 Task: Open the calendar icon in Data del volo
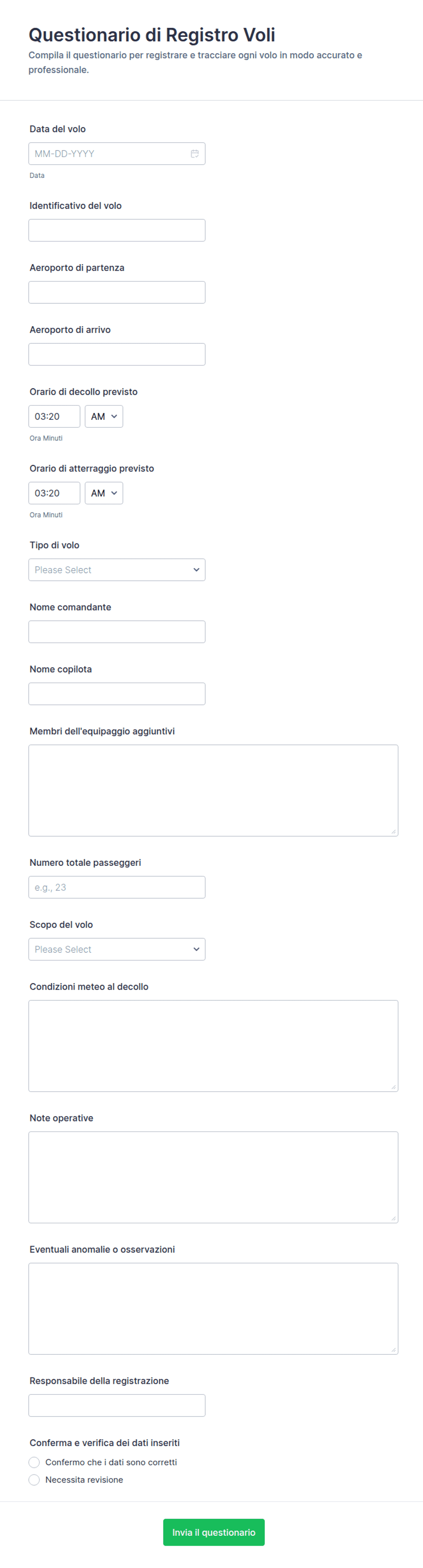(195, 154)
